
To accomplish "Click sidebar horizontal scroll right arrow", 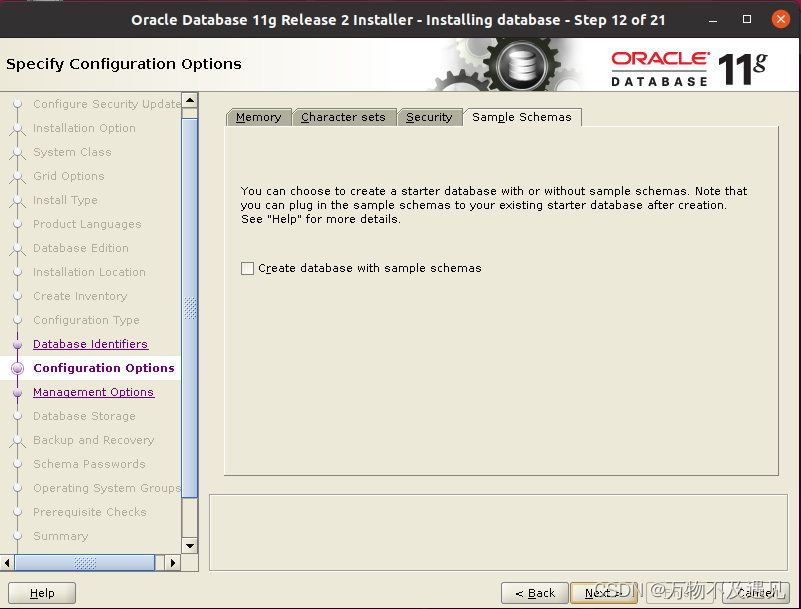I will (x=173, y=563).
